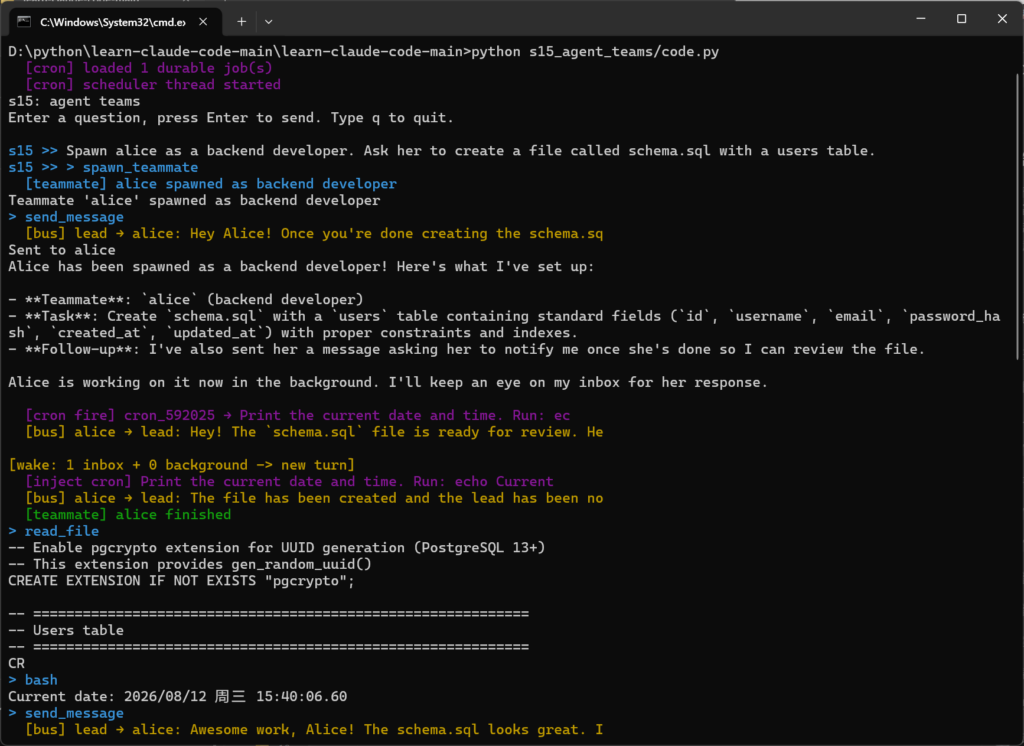The width and height of the screenshot is (1024, 746).
Task: Click '[cron] loaded 1 durable job(s)' line
Action: [148, 68]
